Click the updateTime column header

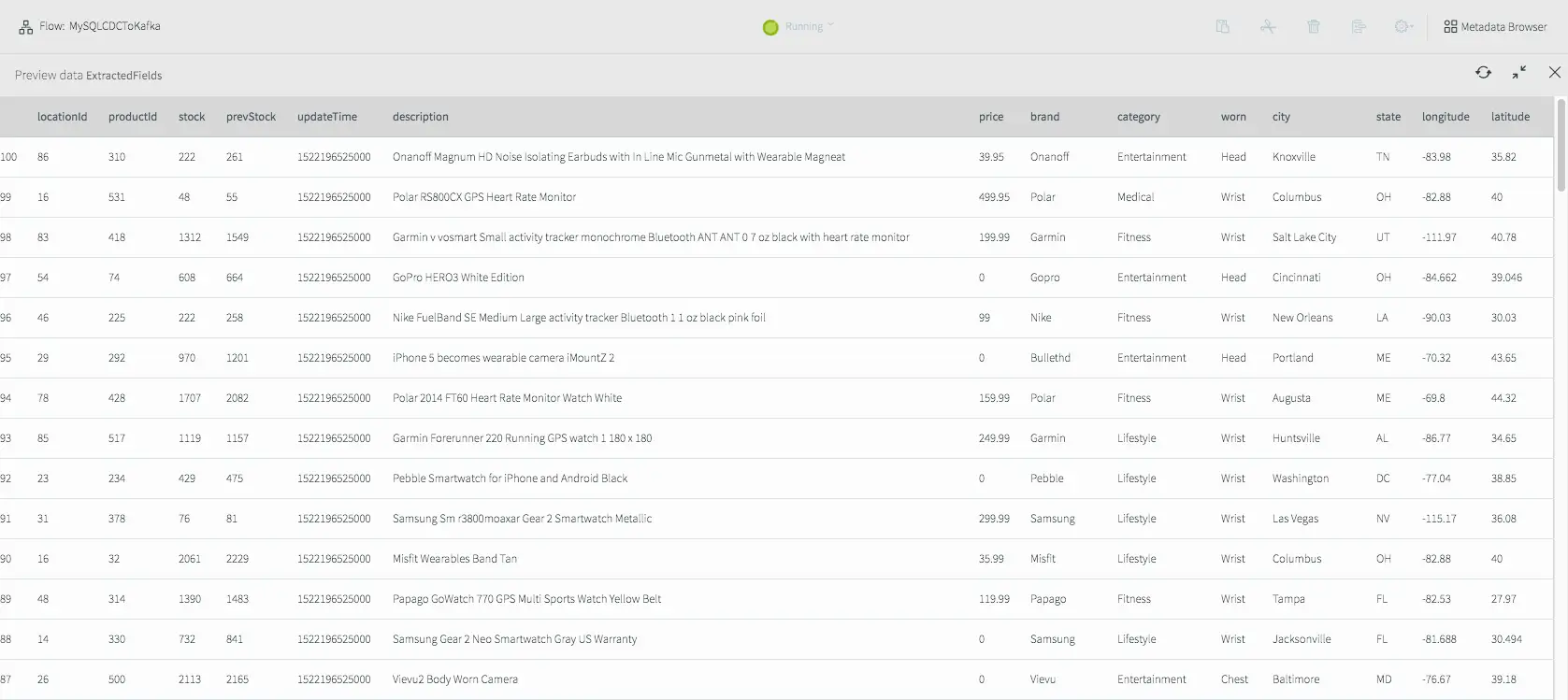click(326, 117)
